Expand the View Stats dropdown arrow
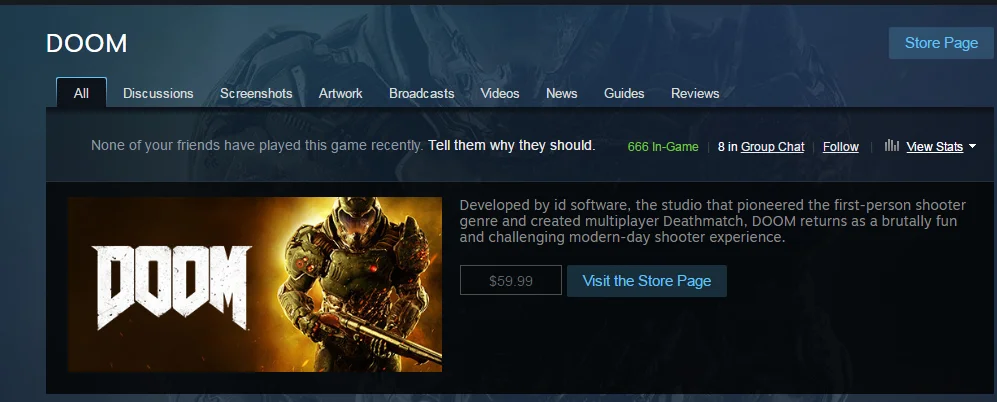 click(x=972, y=147)
